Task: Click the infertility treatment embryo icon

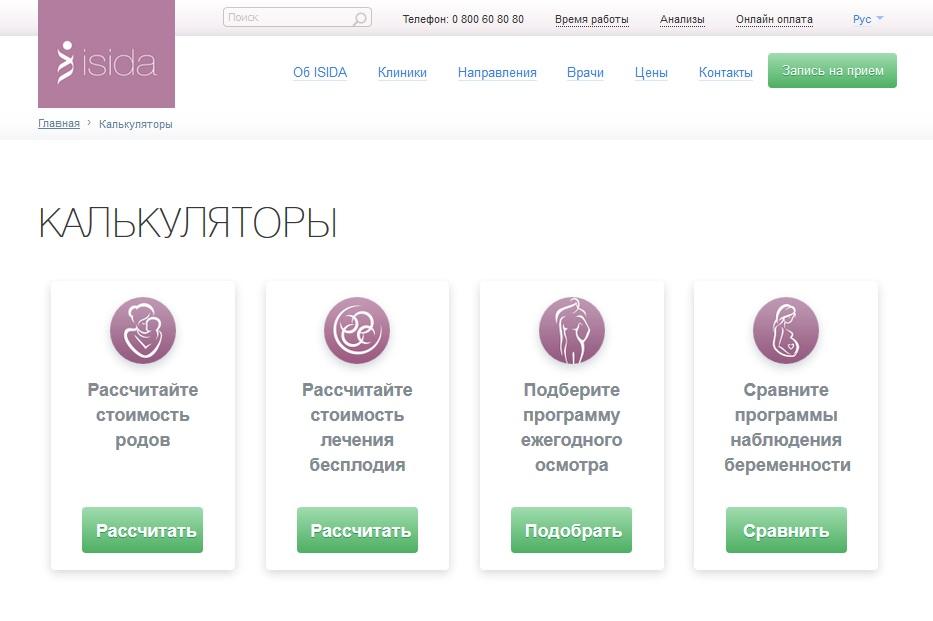Action: (x=357, y=330)
